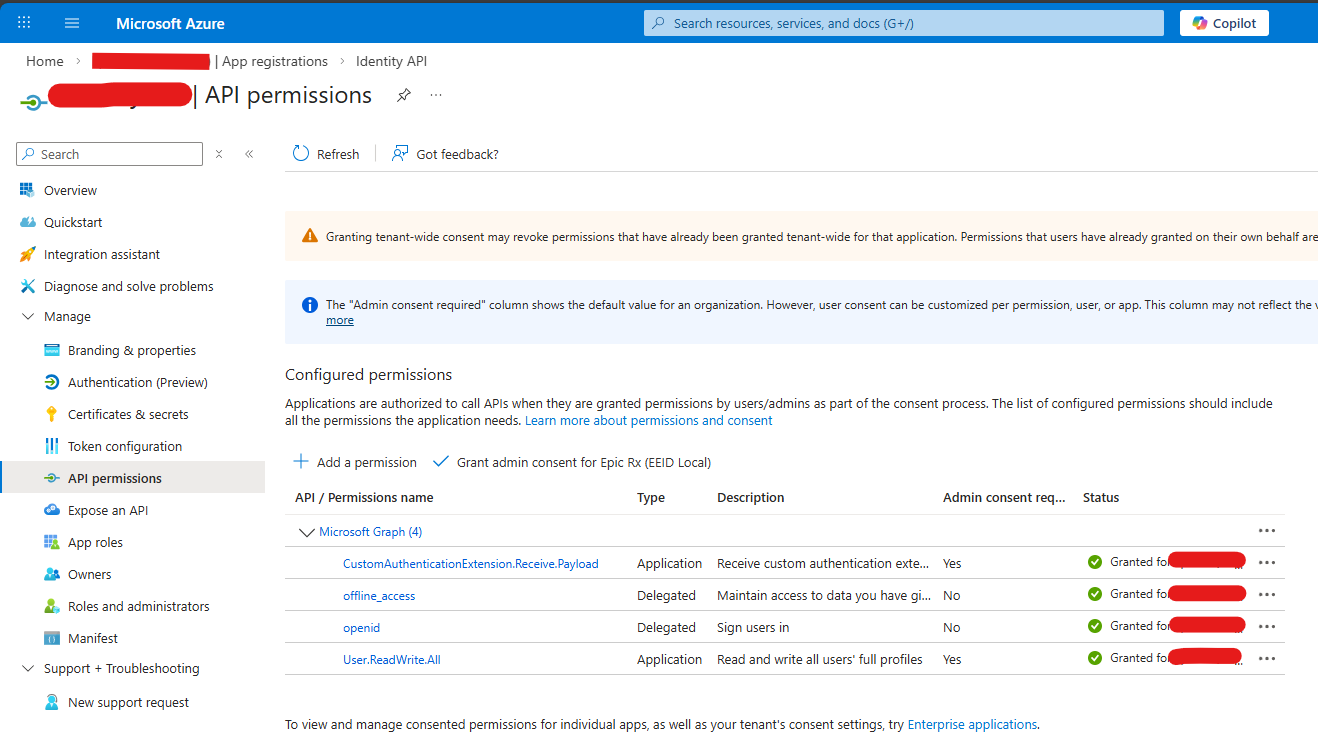Collapse the sidebar menu with double chevron
The width and height of the screenshot is (1318, 751).
click(249, 154)
